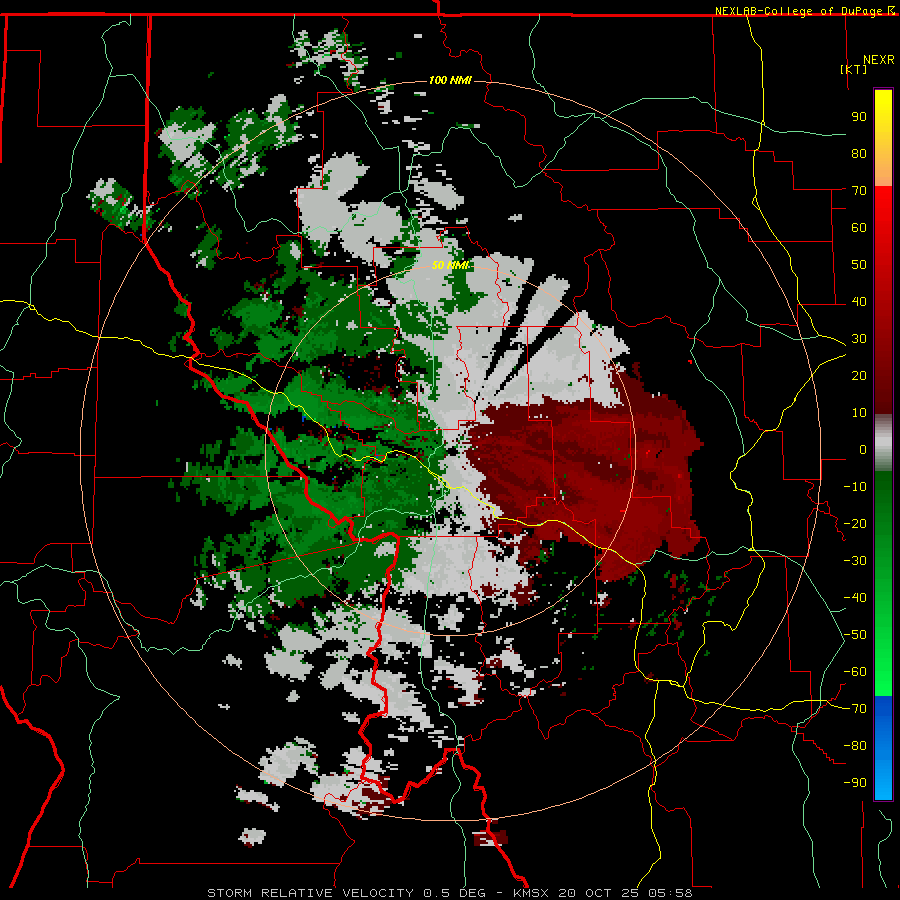
Task: Click the 100 NMI range ring label
Action: tap(450, 80)
